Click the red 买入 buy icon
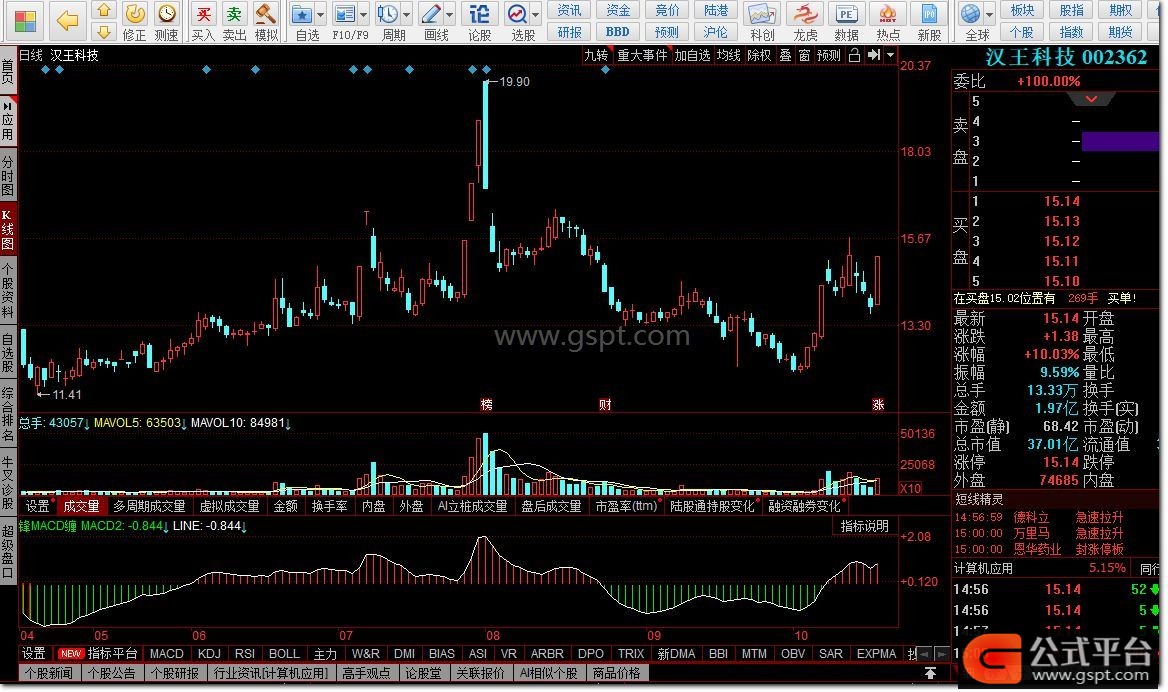1168x692 pixels. click(203, 22)
